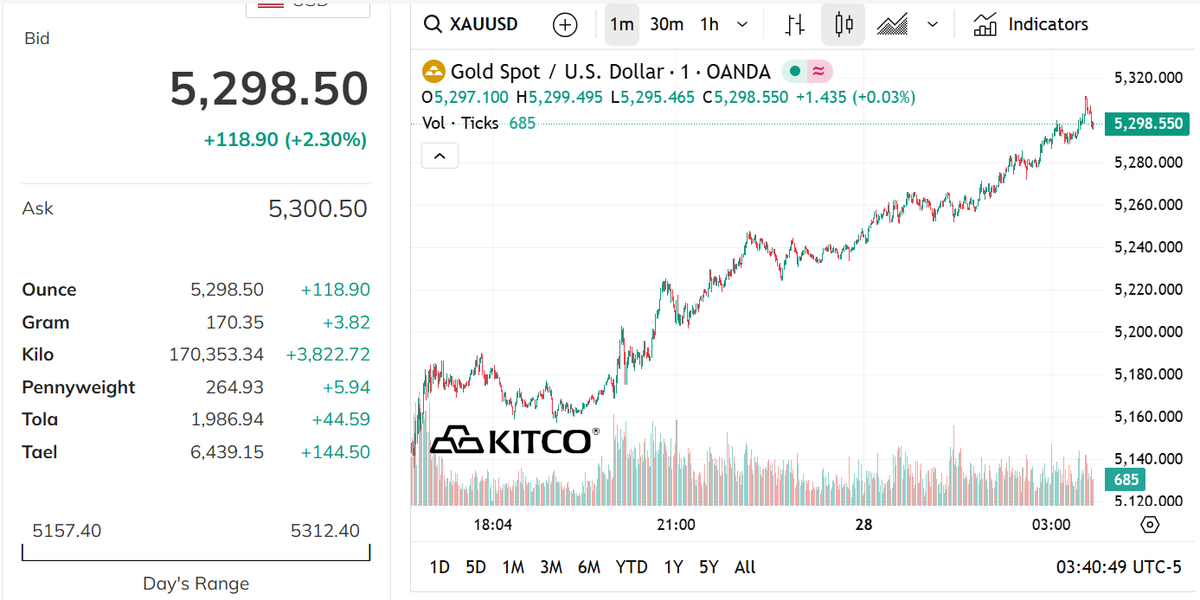Screen dimensions: 1200x600
Task: Open the Indicators panel
Action: (1031, 24)
